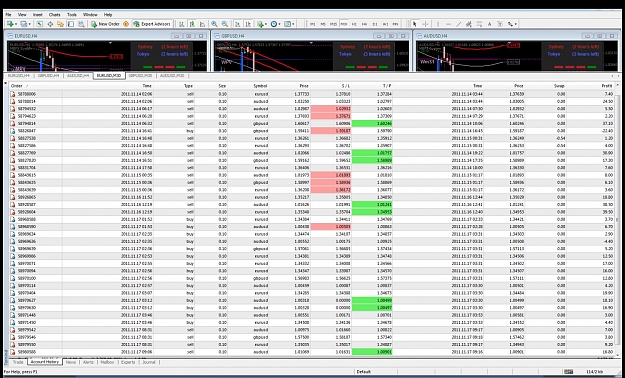Open the Window menu

tap(90, 15)
